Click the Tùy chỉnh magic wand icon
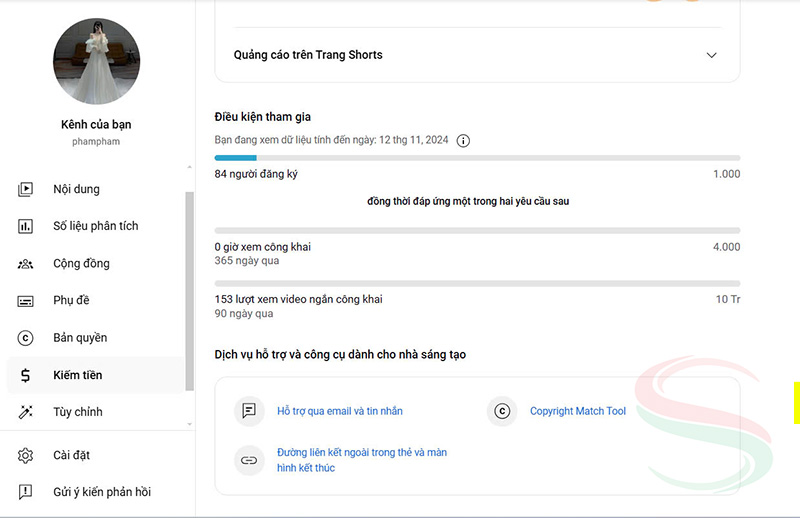Viewport: 800px width, 518px height. [25, 412]
